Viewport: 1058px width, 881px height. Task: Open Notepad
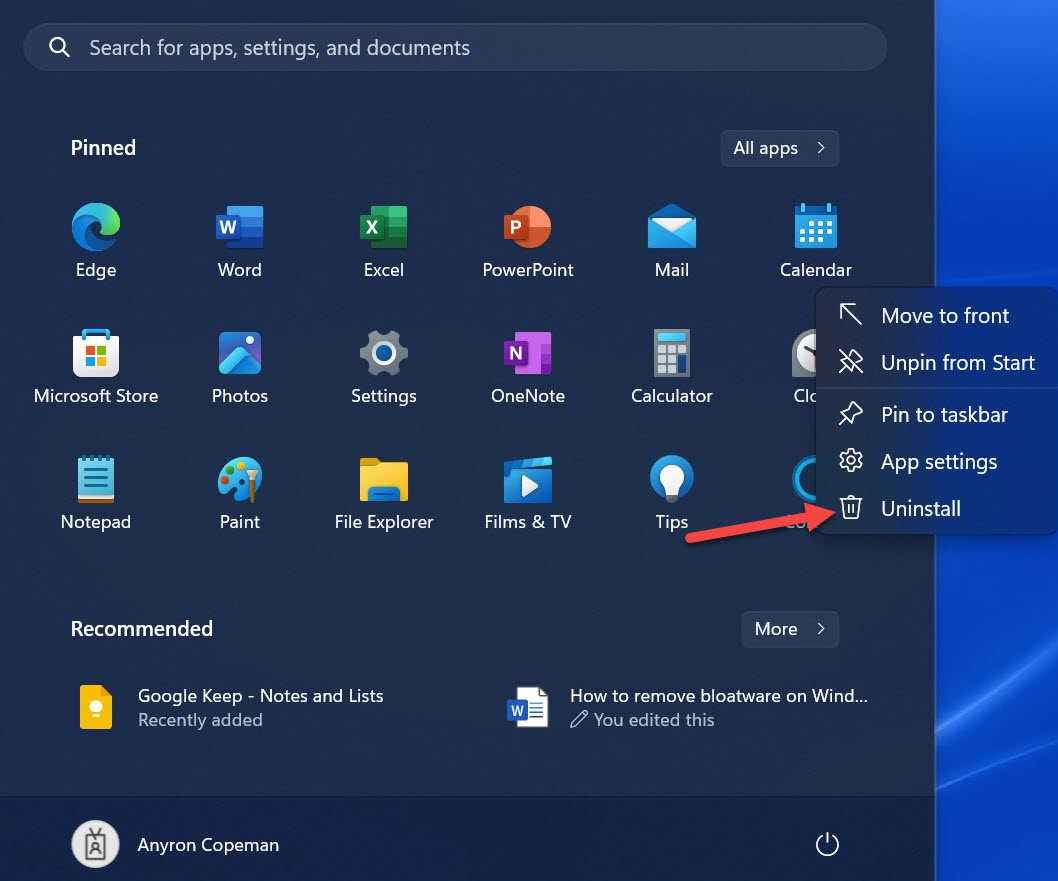pyautogui.click(x=96, y=492)
